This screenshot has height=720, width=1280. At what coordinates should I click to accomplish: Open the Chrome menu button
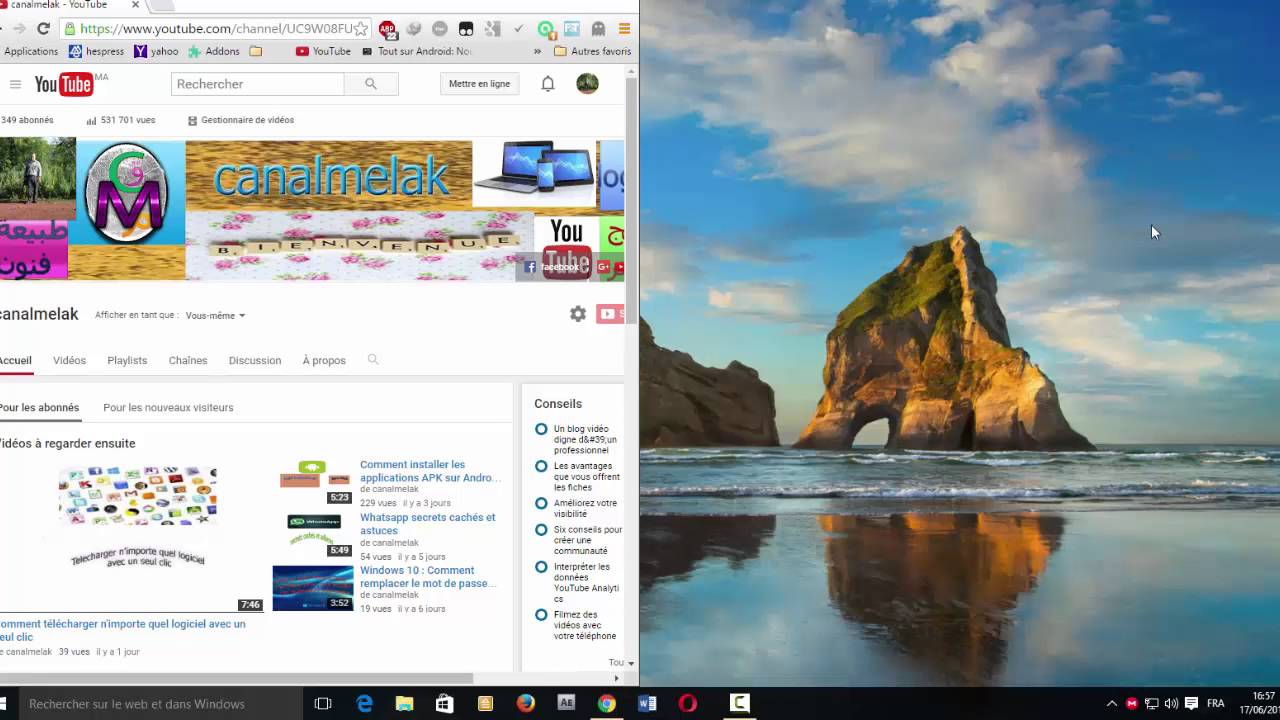624,29
